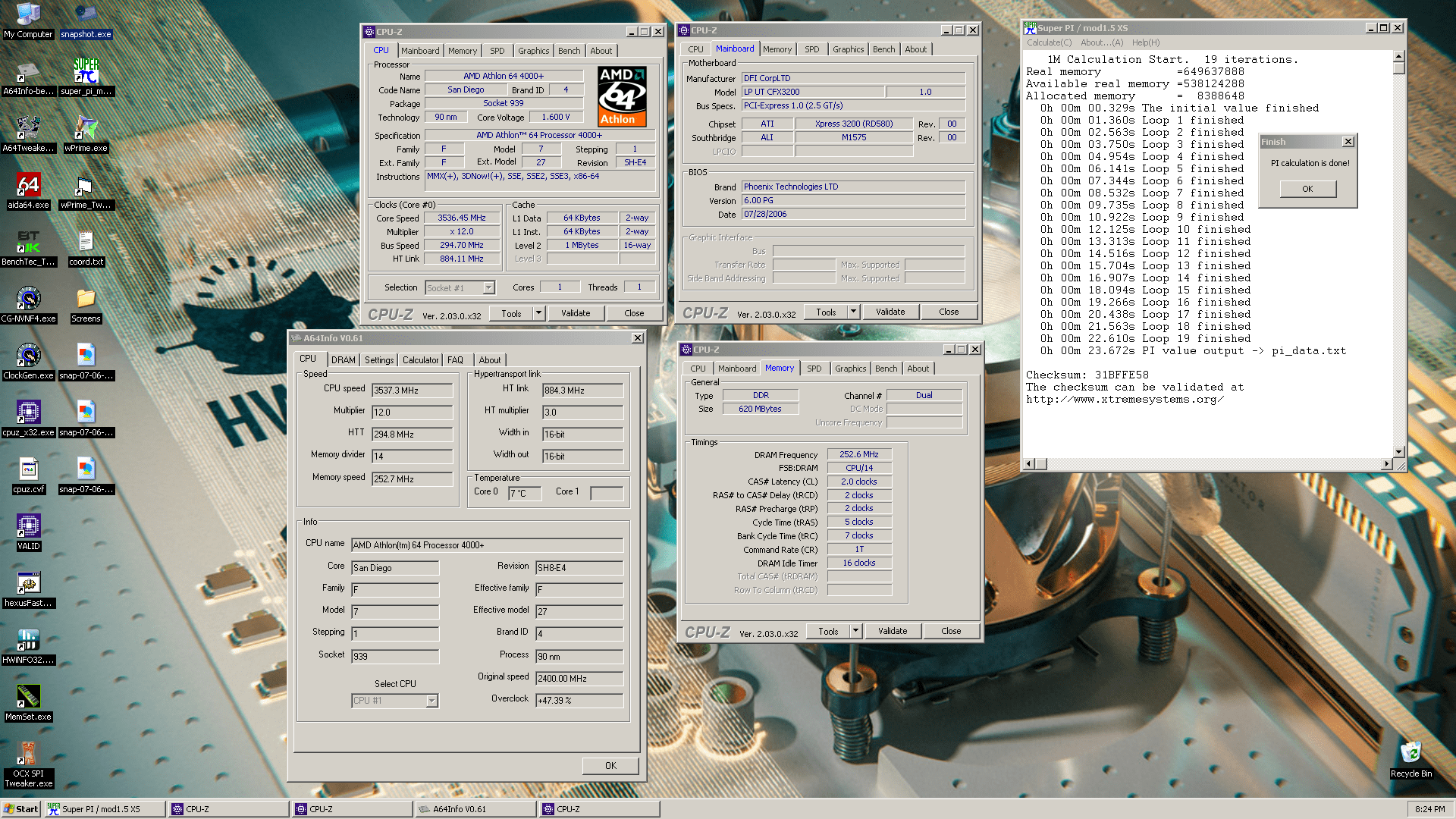Image resolution: width=1456 pixels, height=819 pixels.
Task: Expand Select CPU #1 dropdown in A64Info
Action: [x=431, y=701]
